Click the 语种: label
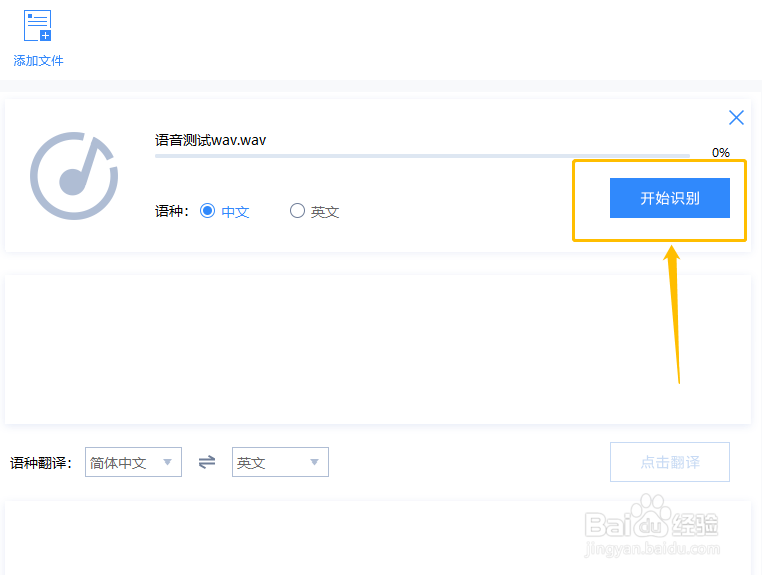The image size is (762, 575). 172,211
